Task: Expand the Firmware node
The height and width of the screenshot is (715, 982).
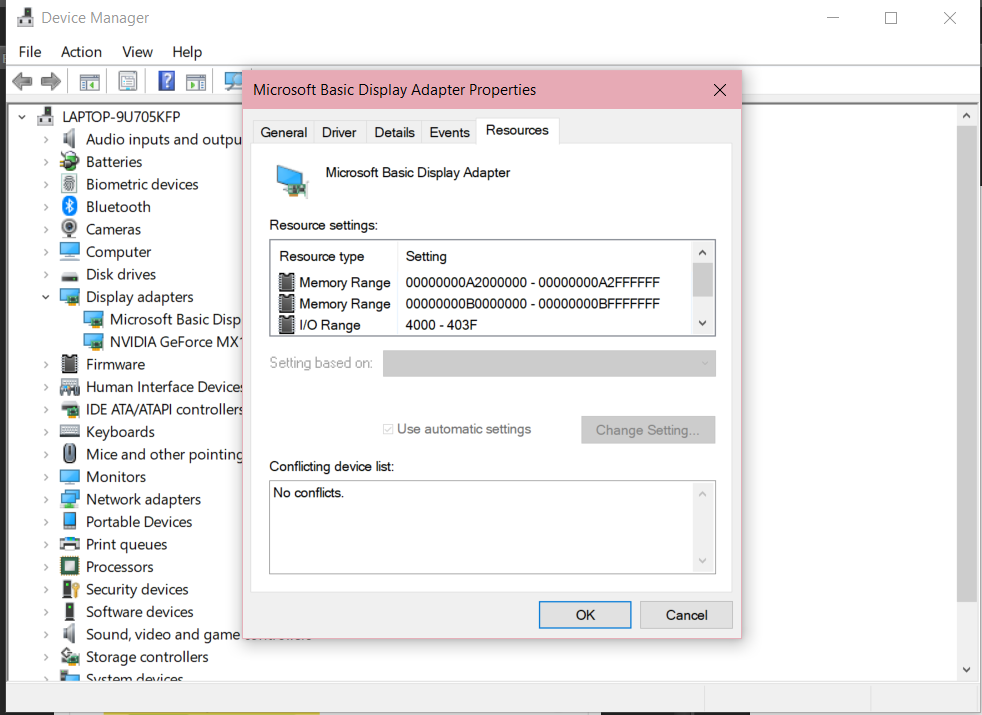Action: [x=46, y=364]
